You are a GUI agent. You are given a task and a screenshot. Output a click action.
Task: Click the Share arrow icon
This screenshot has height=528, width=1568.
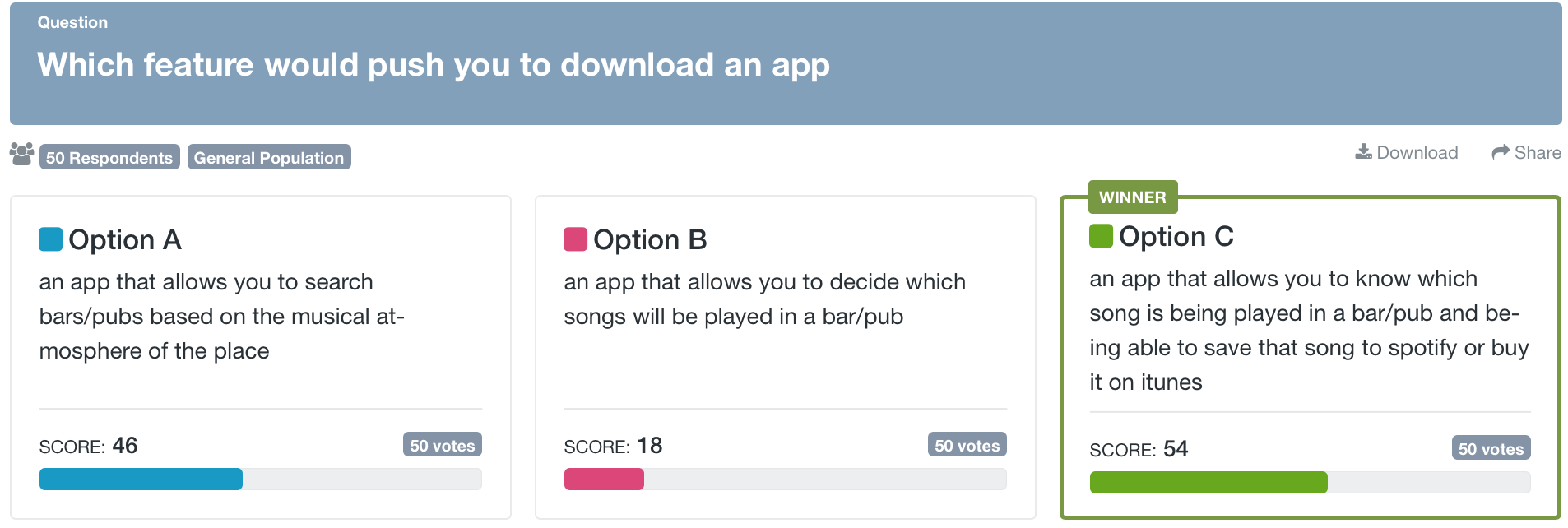coord(1501,152)
